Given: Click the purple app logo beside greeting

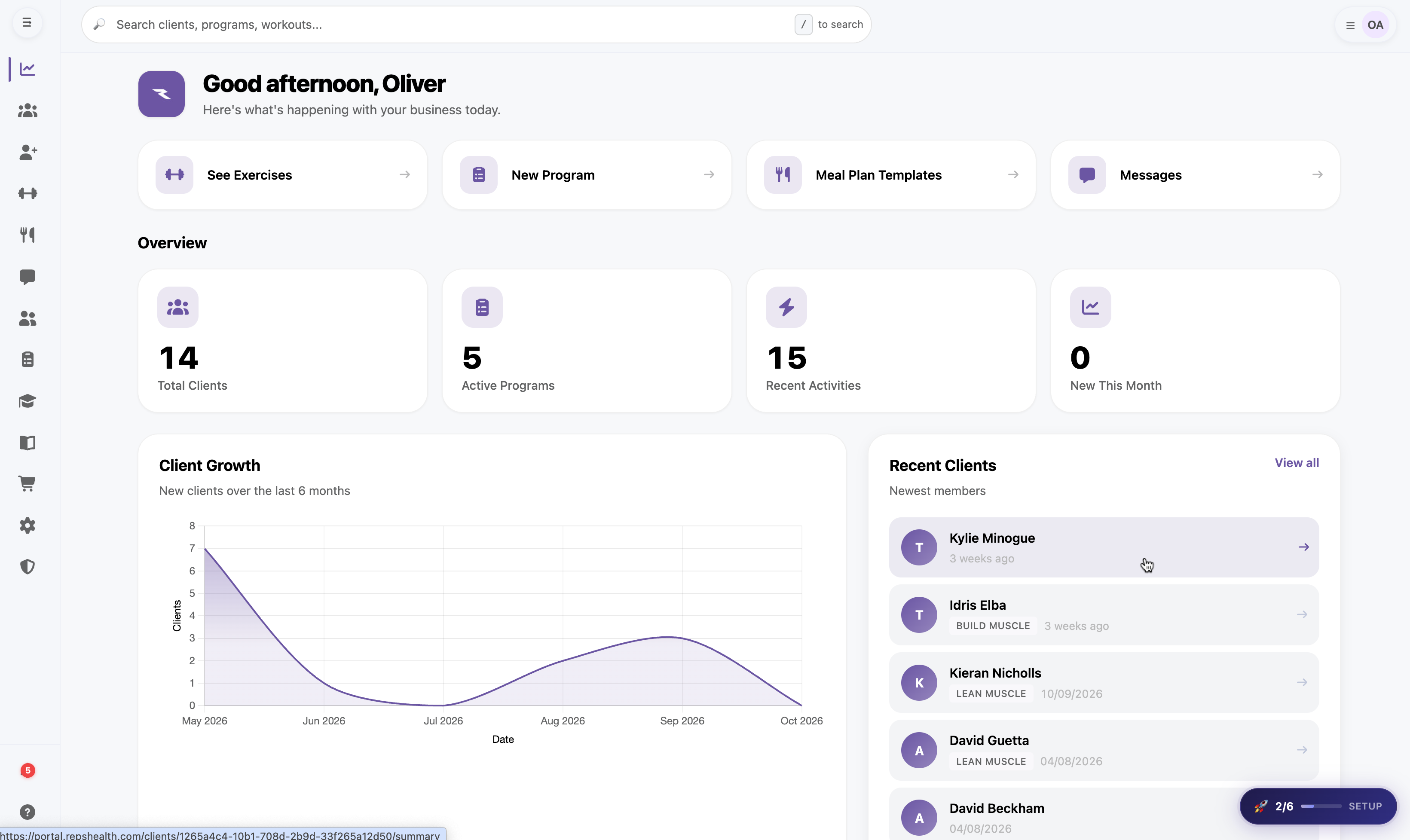Looking at the screenshot, I should click(x=161, y=94).
